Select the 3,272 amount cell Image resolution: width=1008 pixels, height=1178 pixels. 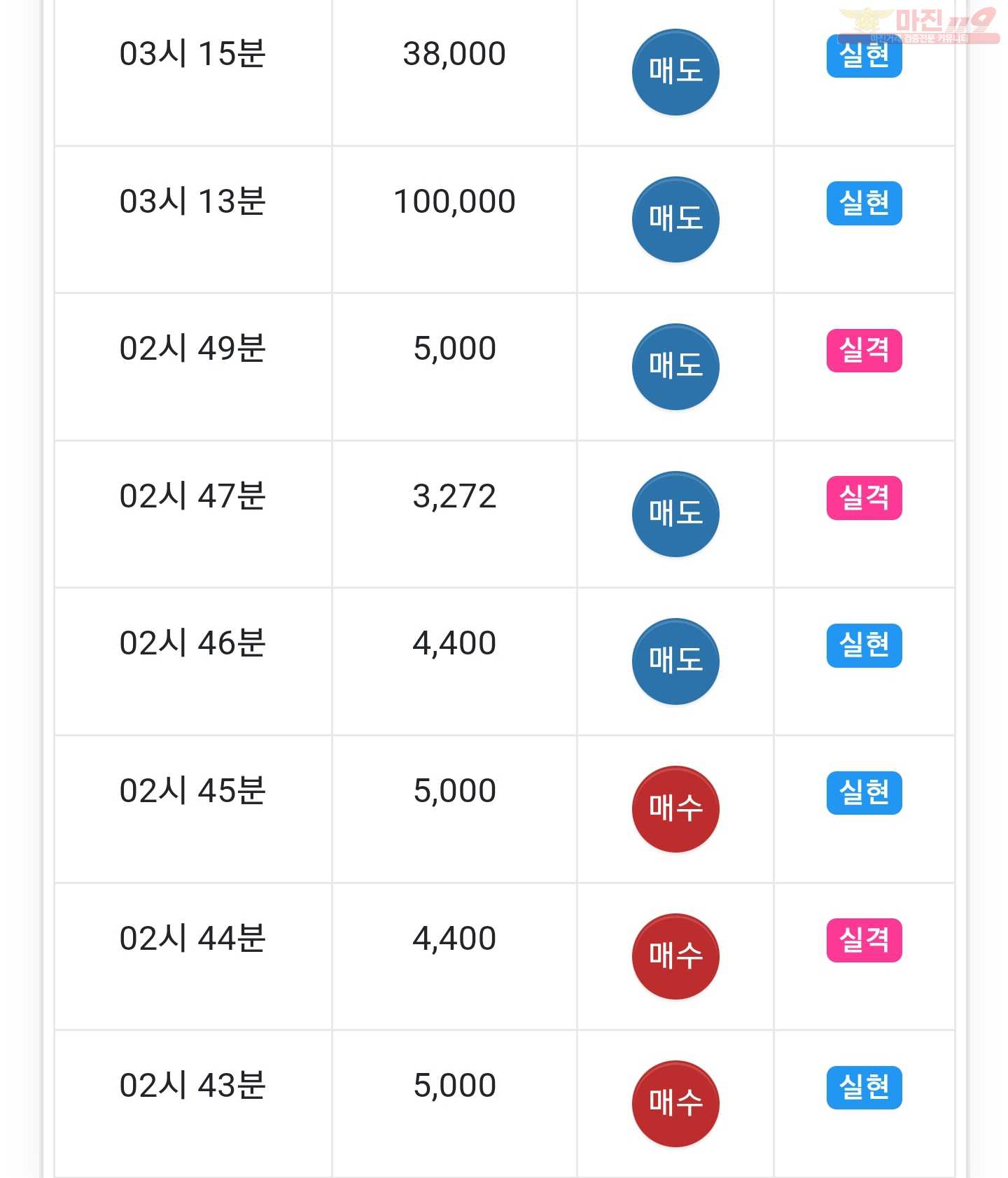[x=454, y=514]
